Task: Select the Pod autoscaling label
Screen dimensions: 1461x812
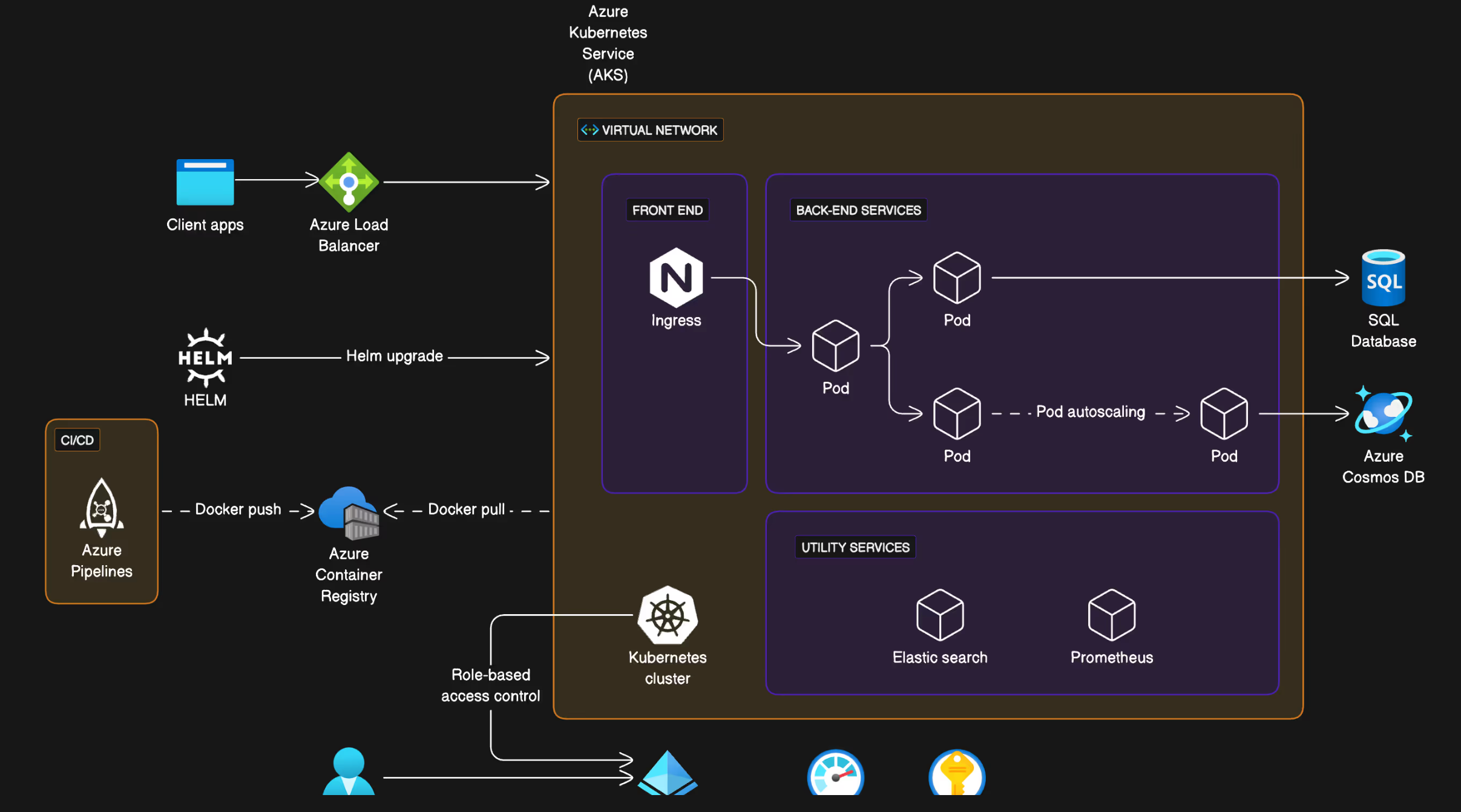Action: tap(1091, 412)
